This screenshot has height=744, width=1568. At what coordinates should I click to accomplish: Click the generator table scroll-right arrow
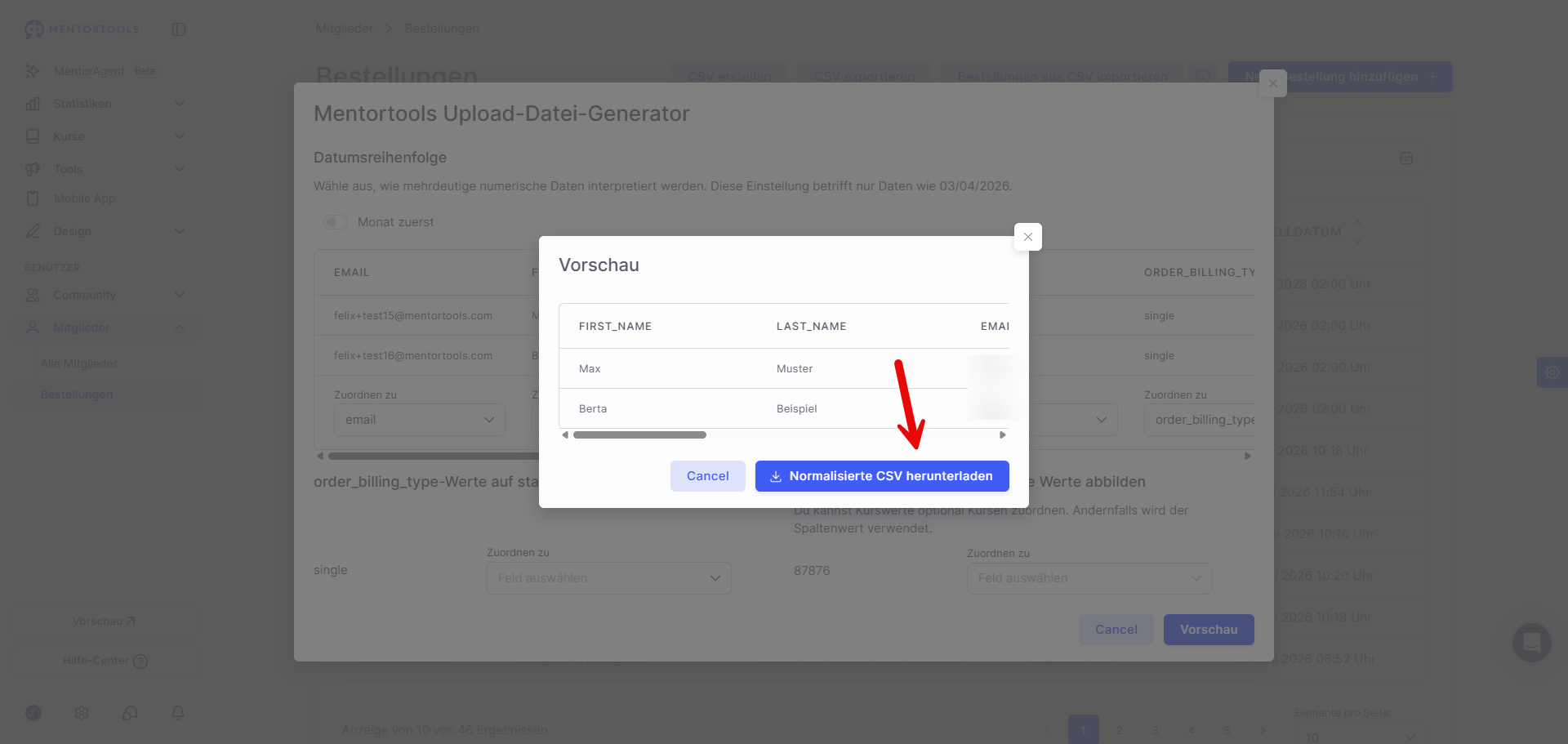coord(1248,457)
